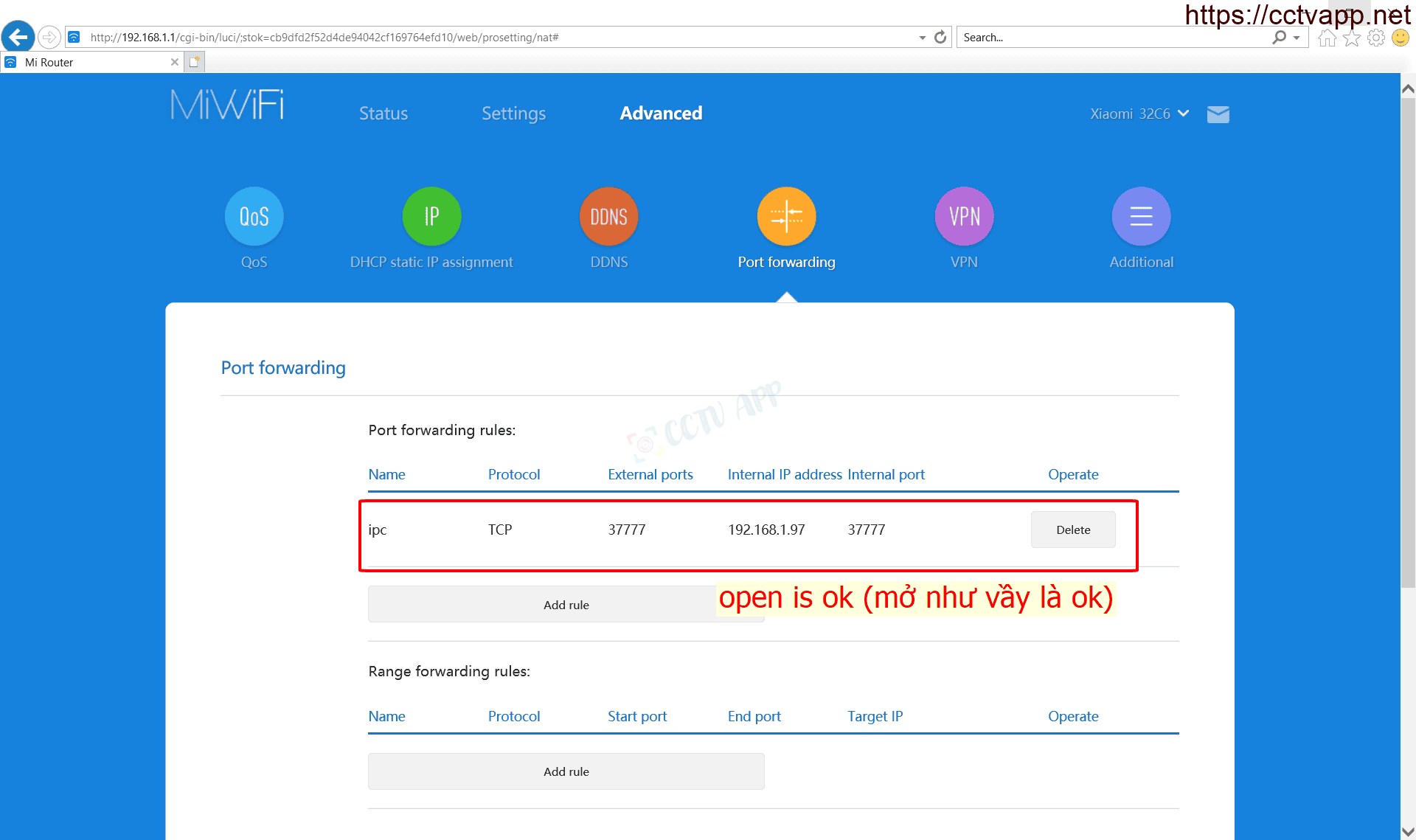The height and width of the screenshot is (840, 1416).
Task: Click the MiWiFi logo
Action: coord(227,105)
